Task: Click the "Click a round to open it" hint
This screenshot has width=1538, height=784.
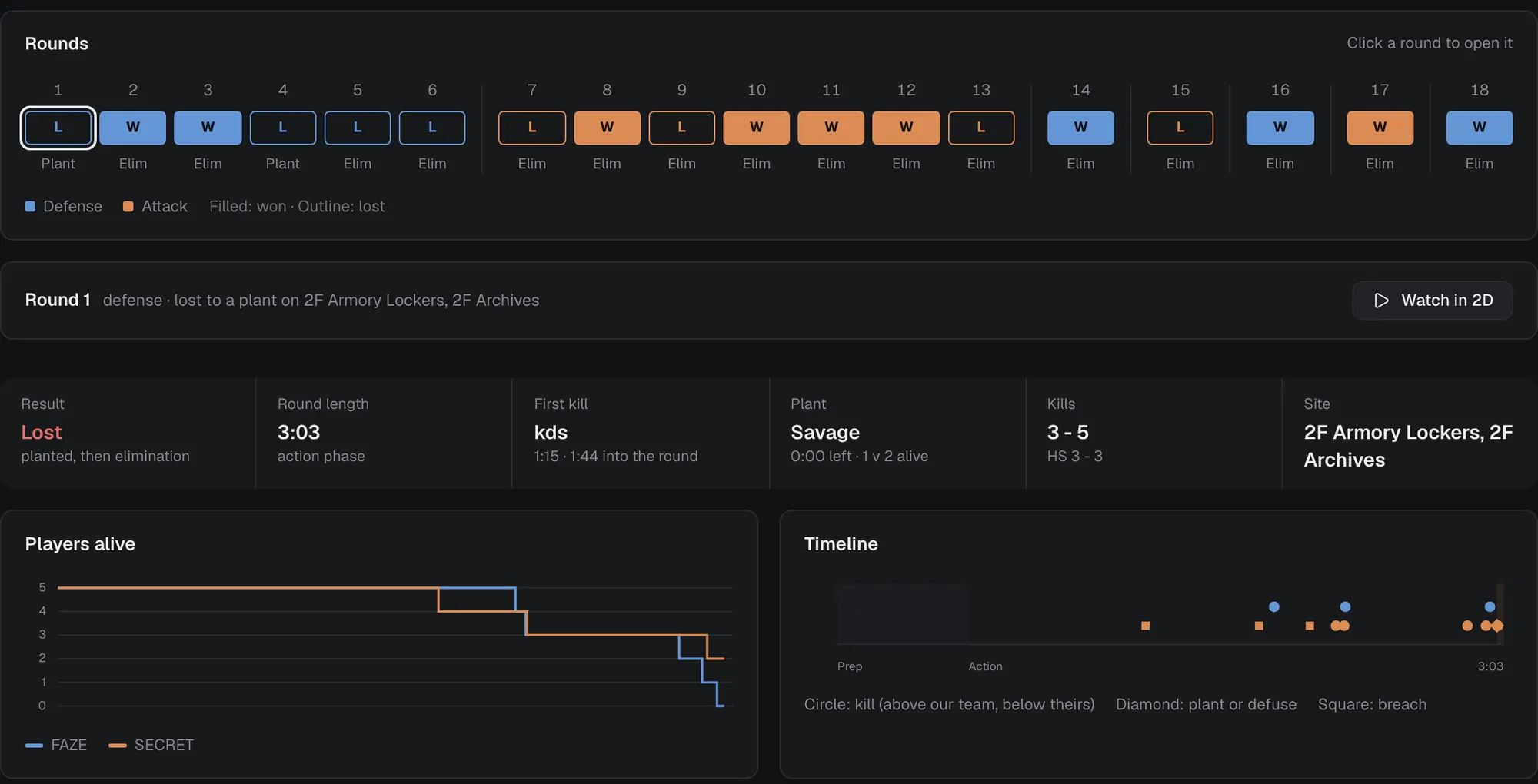Action: click(1430, 43)
